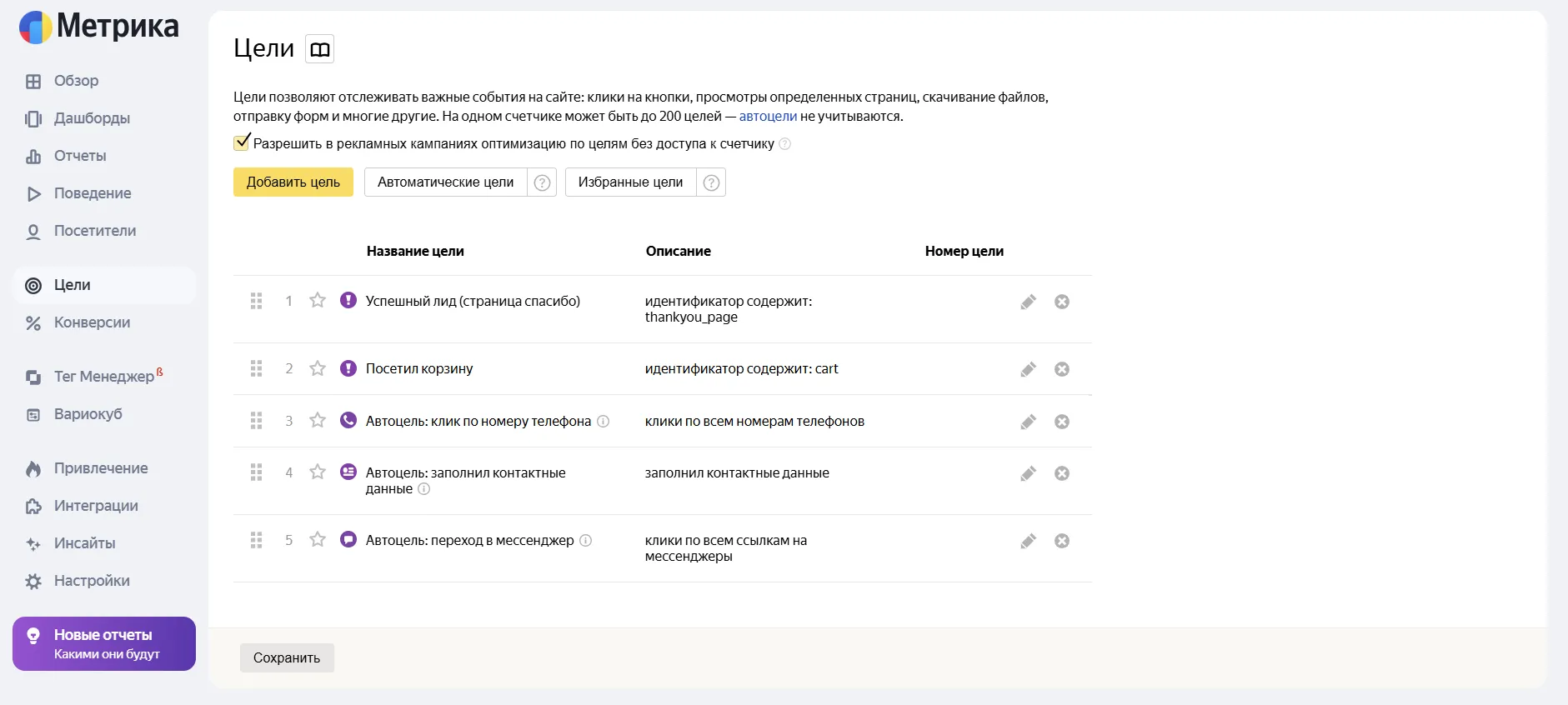Image resolution: width=1568 pixels, height=705 pixels.
Task: Remove the Автоцель: переход в мессенджер goal
Action: click(1061, 541)
